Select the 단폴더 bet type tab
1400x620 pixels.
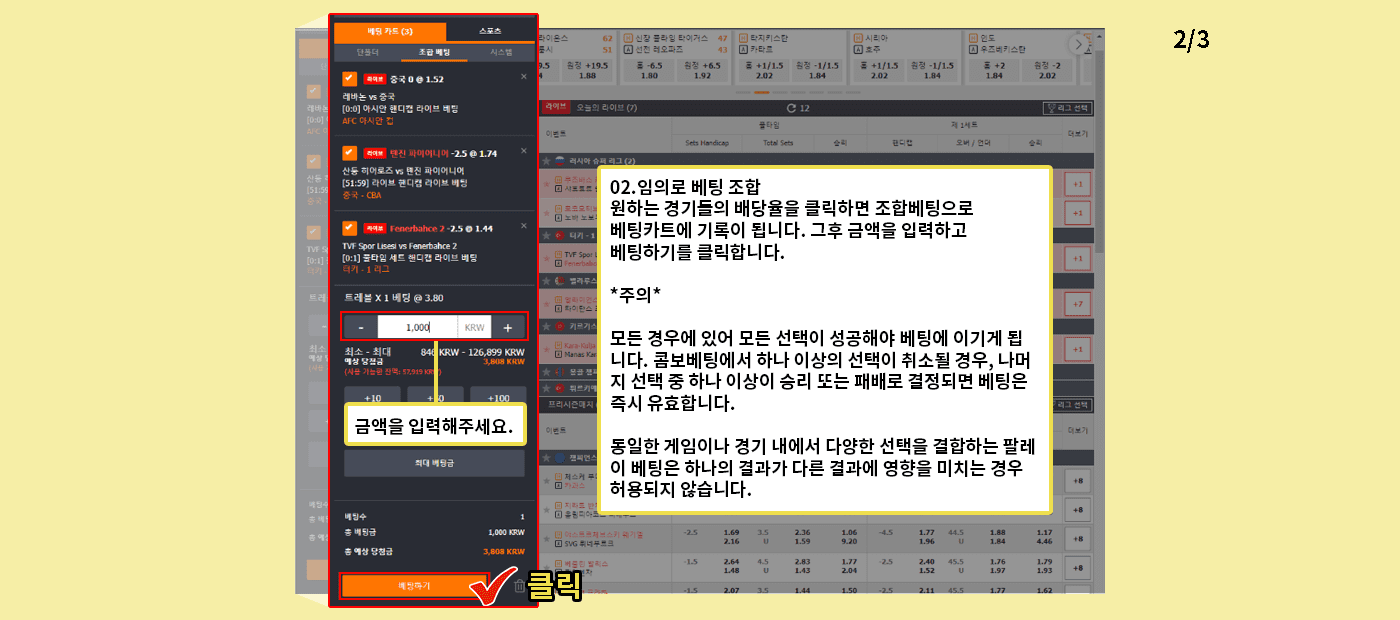coord(368,51)
